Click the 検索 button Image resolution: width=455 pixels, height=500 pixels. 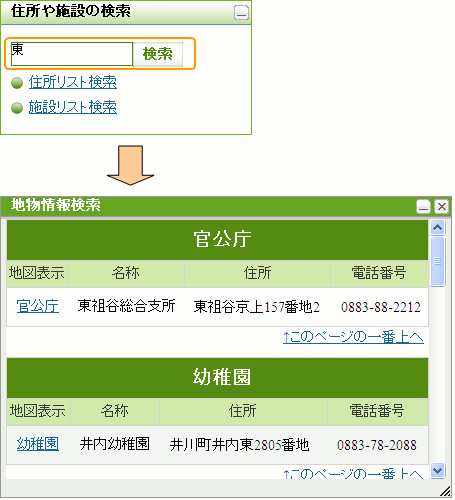158,54
